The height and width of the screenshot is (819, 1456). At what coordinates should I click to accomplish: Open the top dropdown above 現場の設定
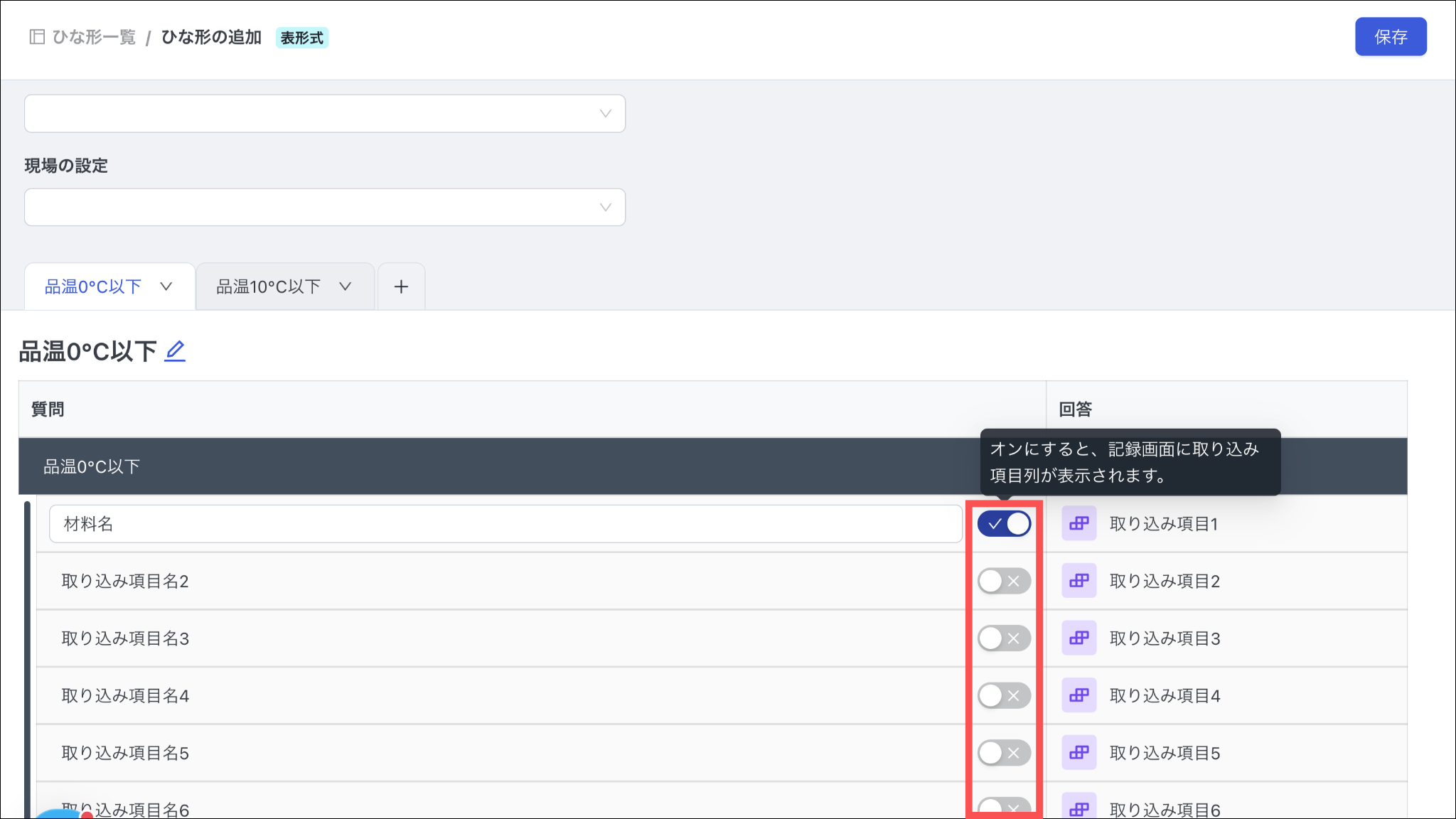point(325,114)
